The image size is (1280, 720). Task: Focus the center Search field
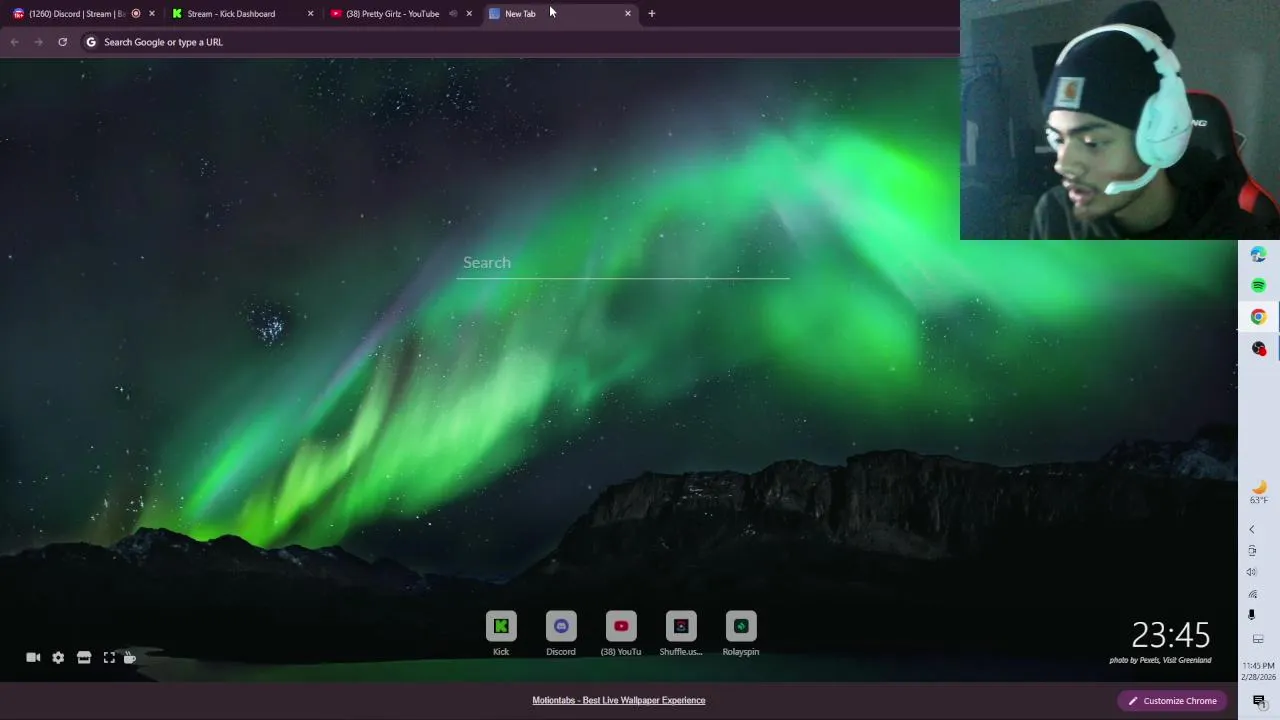coord(623,262)
